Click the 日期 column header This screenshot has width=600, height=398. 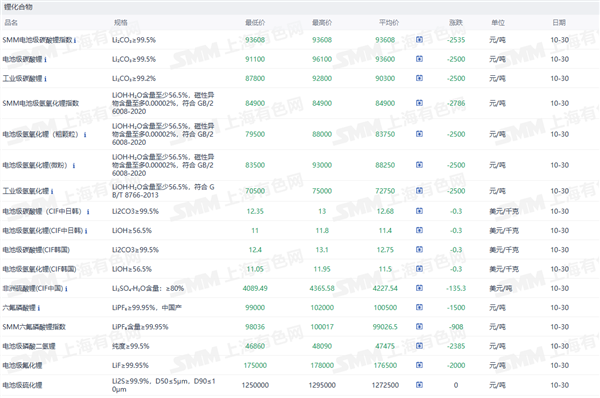pos(559,23)
